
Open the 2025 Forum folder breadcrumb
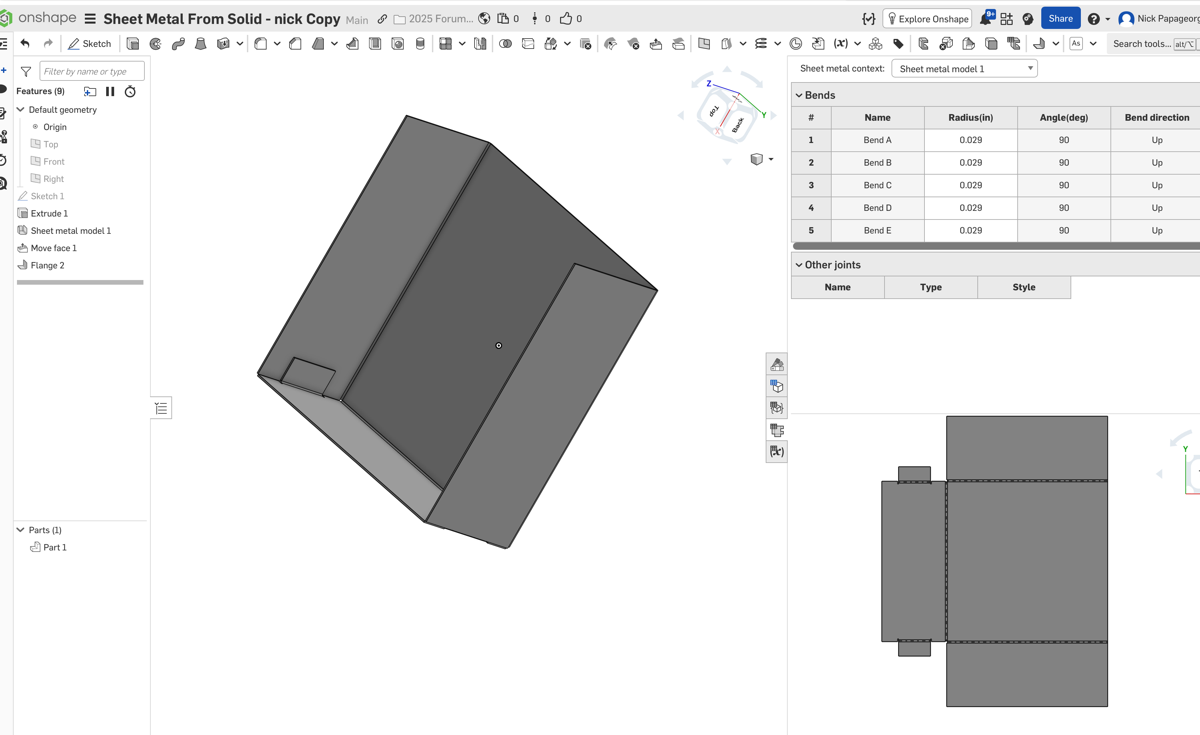(x=433, y=19)
